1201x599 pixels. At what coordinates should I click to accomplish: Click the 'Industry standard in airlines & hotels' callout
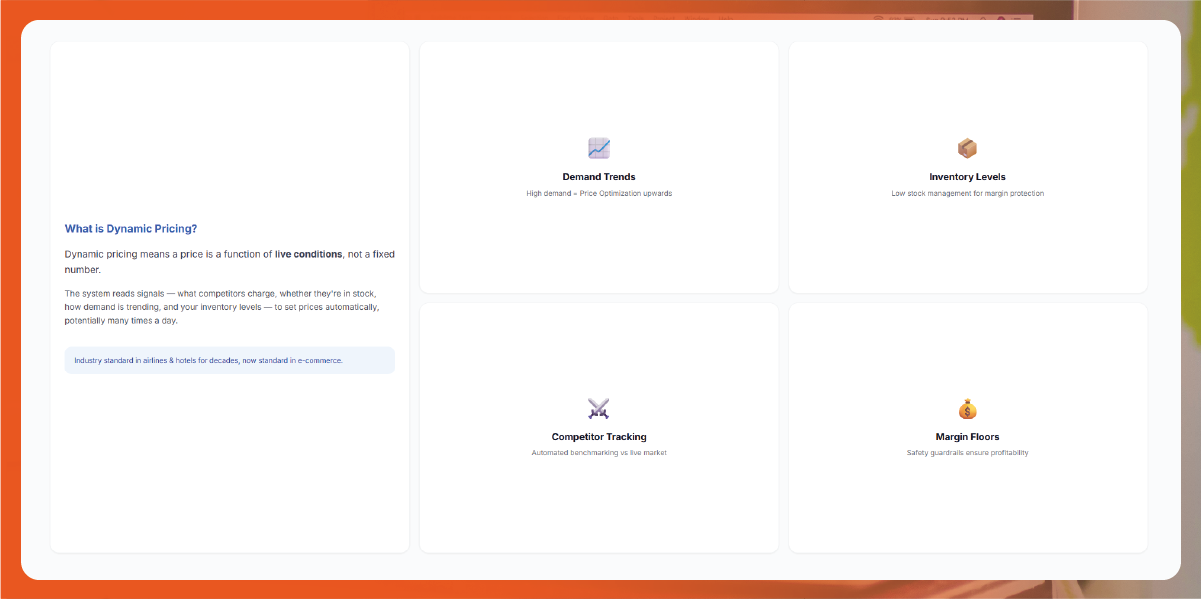tap(230, 360)
